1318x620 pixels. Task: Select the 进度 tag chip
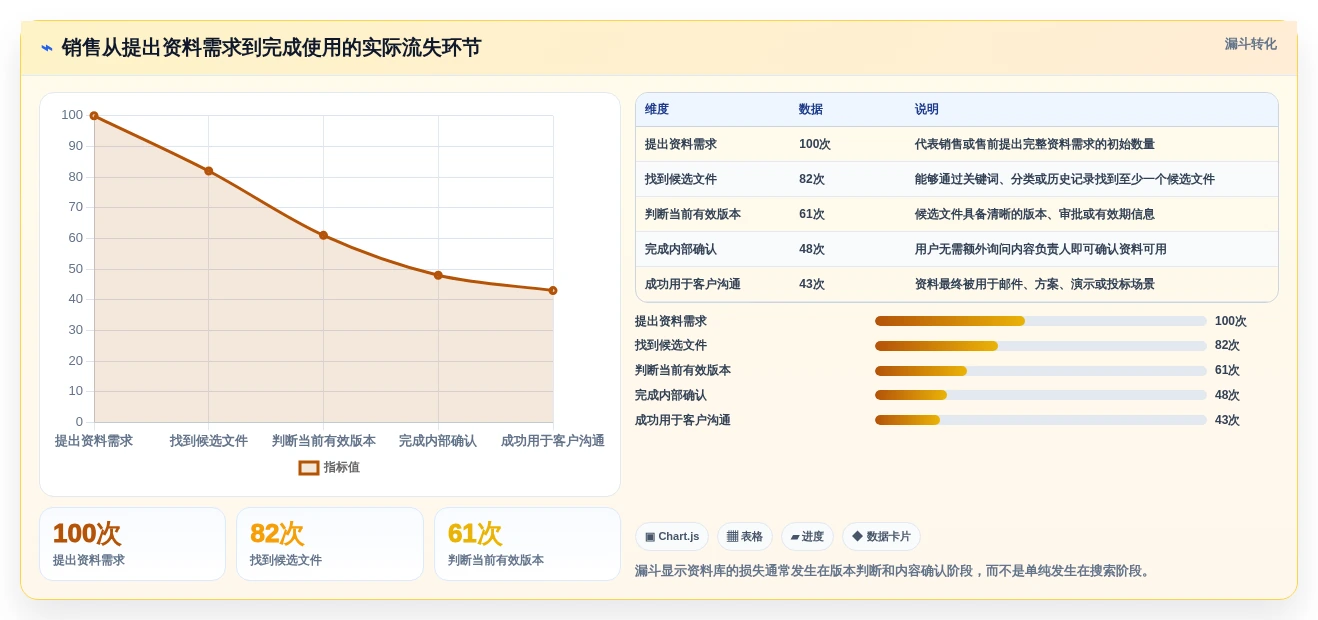(x=807, y=537)
